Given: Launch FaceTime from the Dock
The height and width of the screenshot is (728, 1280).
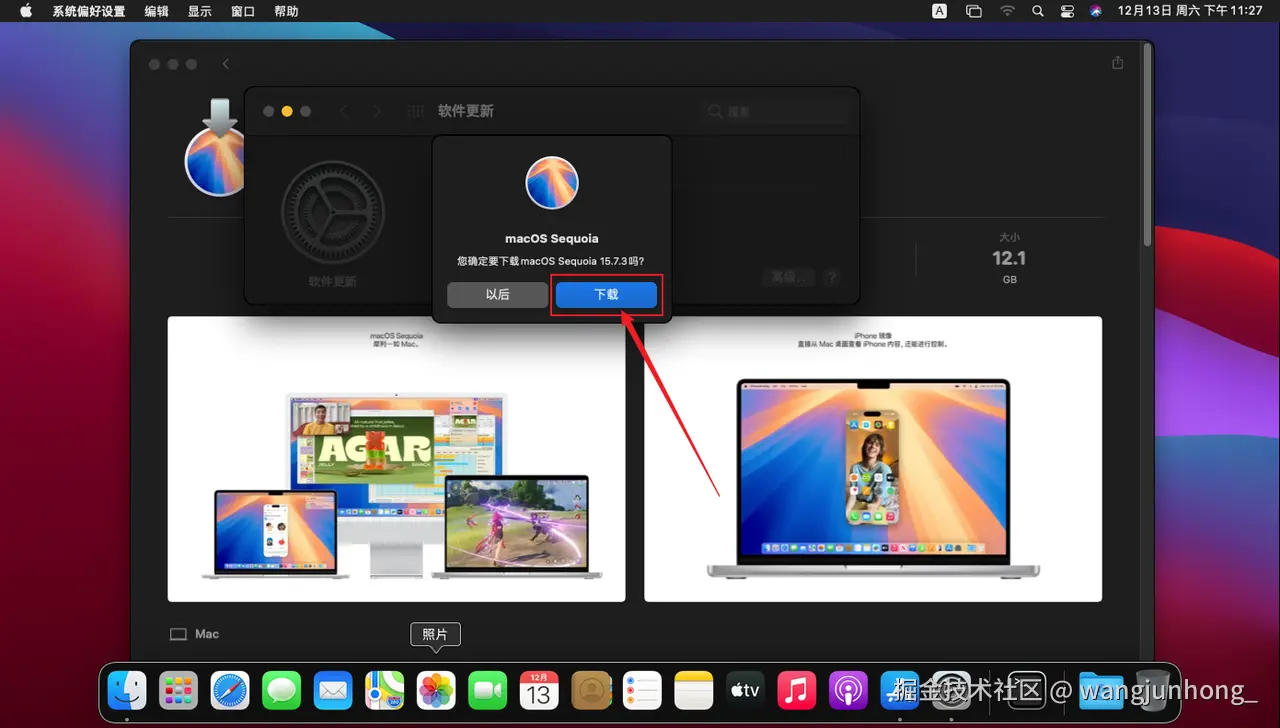Looking at the screenshot, I should [x=488, y=690].
